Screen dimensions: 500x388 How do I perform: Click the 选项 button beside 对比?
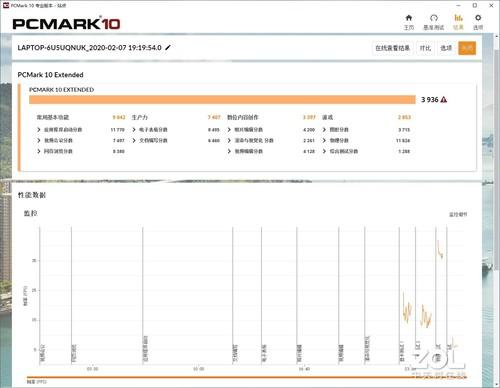click(x=446, y=48)
